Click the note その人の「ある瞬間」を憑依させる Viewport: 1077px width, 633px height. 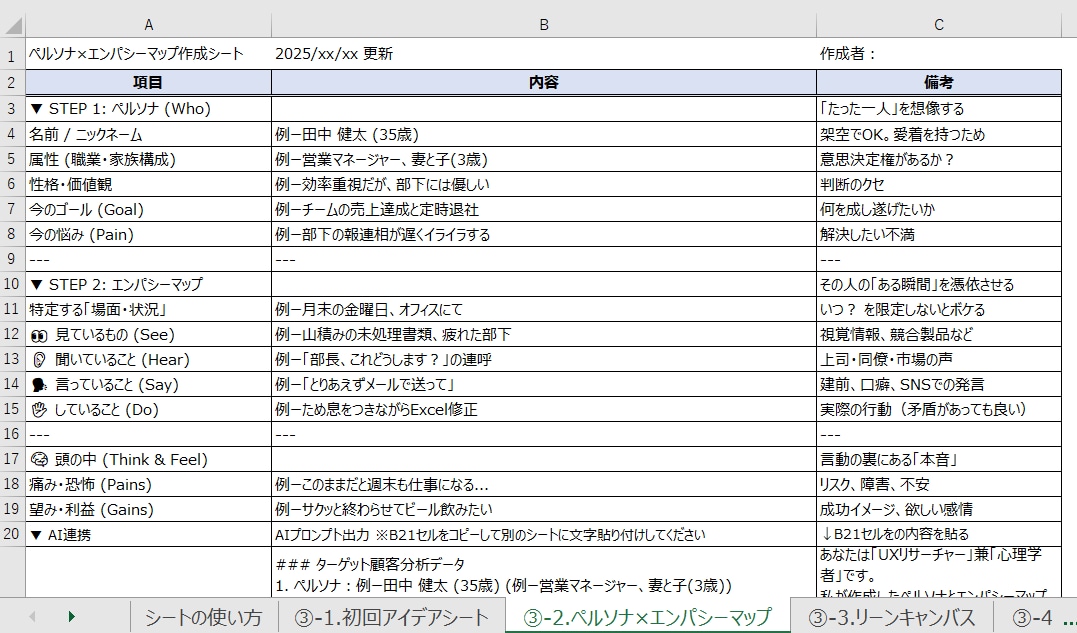tap(939, 284)
